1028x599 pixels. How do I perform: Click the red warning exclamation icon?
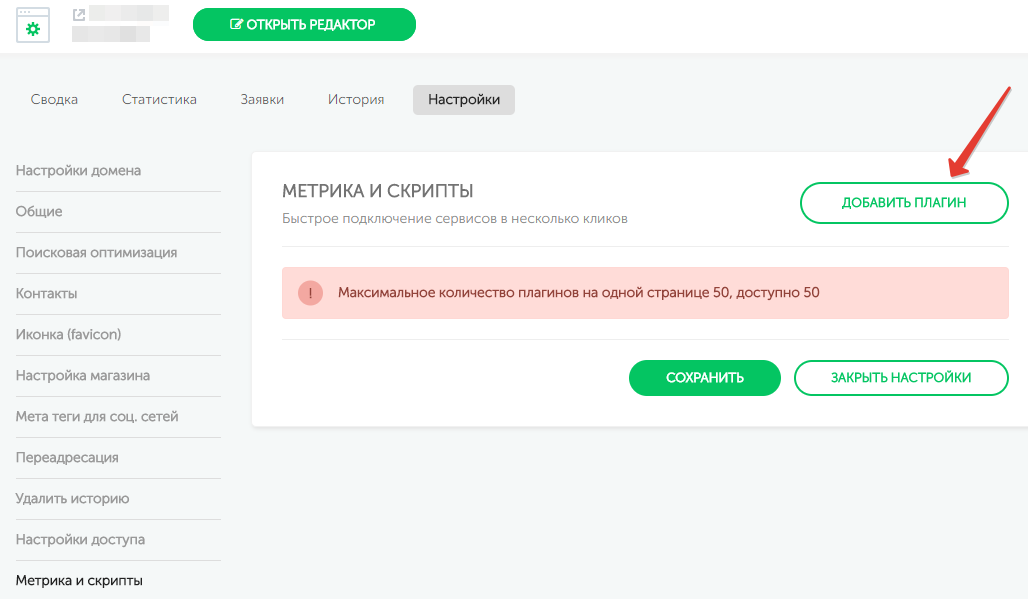pos(310,293)
